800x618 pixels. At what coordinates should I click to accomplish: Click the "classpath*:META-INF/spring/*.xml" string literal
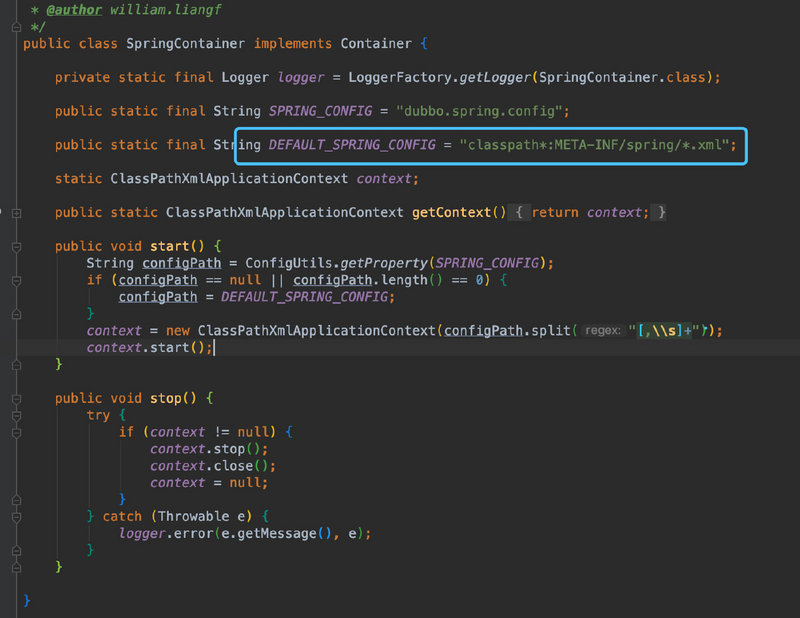(594, 145)
